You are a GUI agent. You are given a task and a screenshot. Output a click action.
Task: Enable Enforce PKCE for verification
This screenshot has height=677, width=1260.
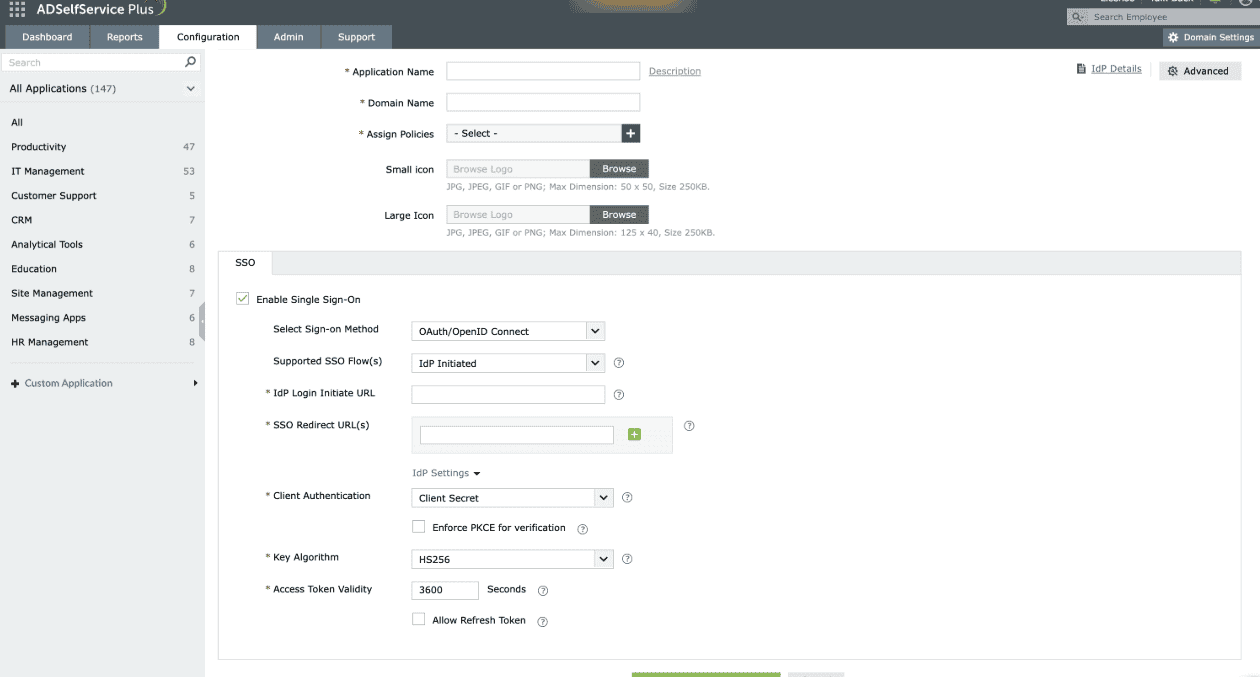(x=417, y=527)
